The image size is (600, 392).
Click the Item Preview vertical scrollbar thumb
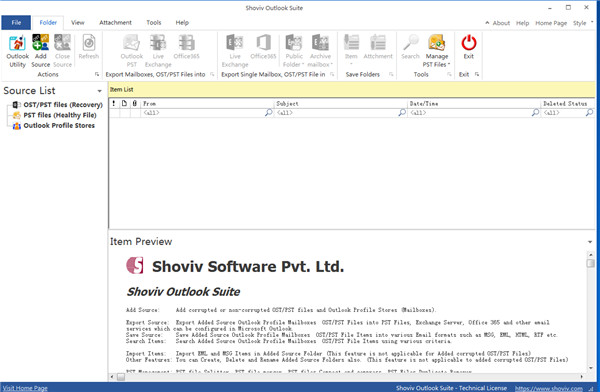[590, 263]
